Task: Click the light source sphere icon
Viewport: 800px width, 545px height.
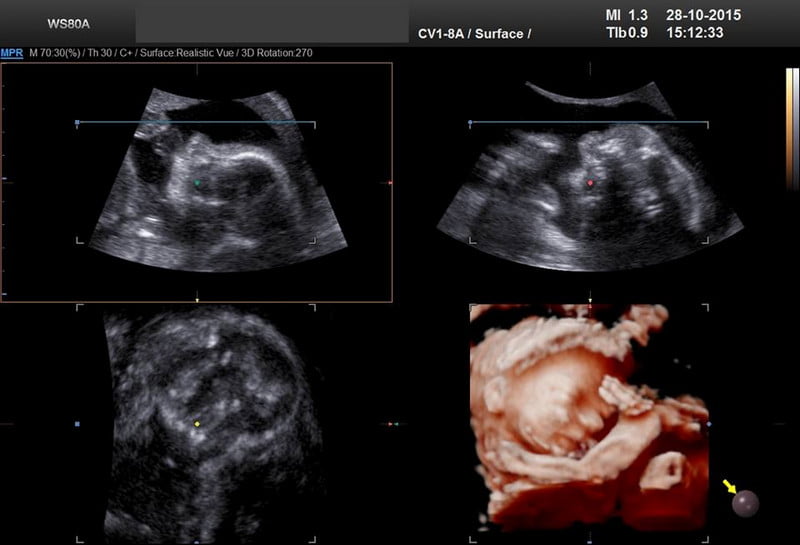Action: (x=745, y=503)
